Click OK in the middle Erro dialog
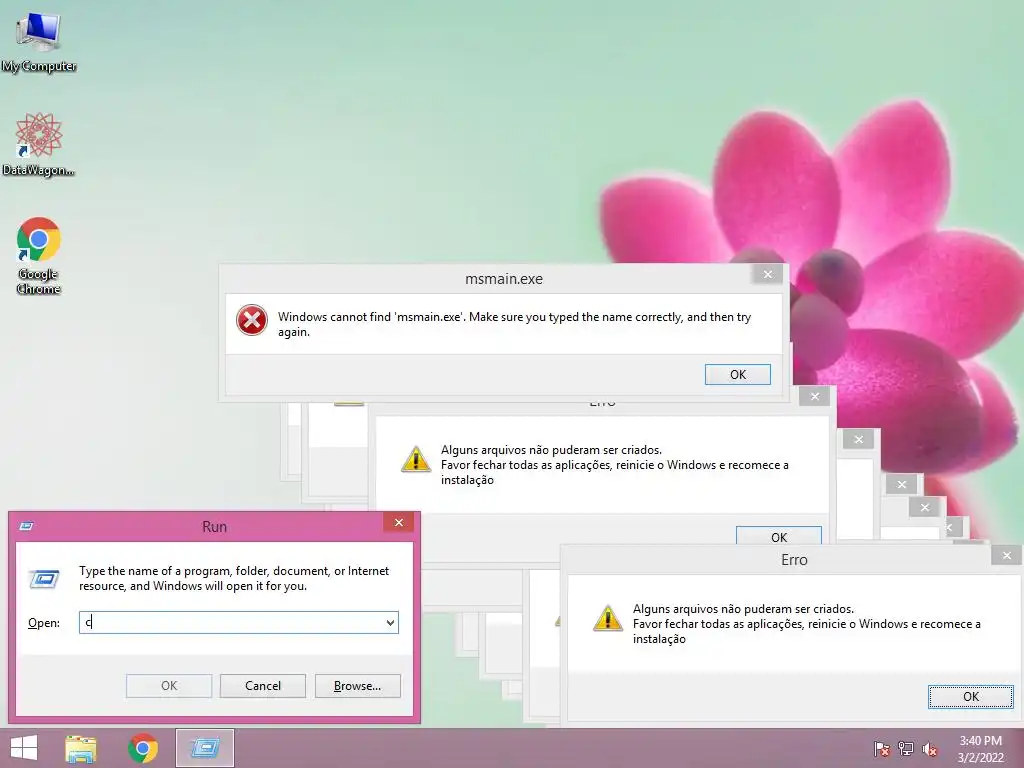The width and height of the screenshot is (1024, 768). click(x=778, y=536)
